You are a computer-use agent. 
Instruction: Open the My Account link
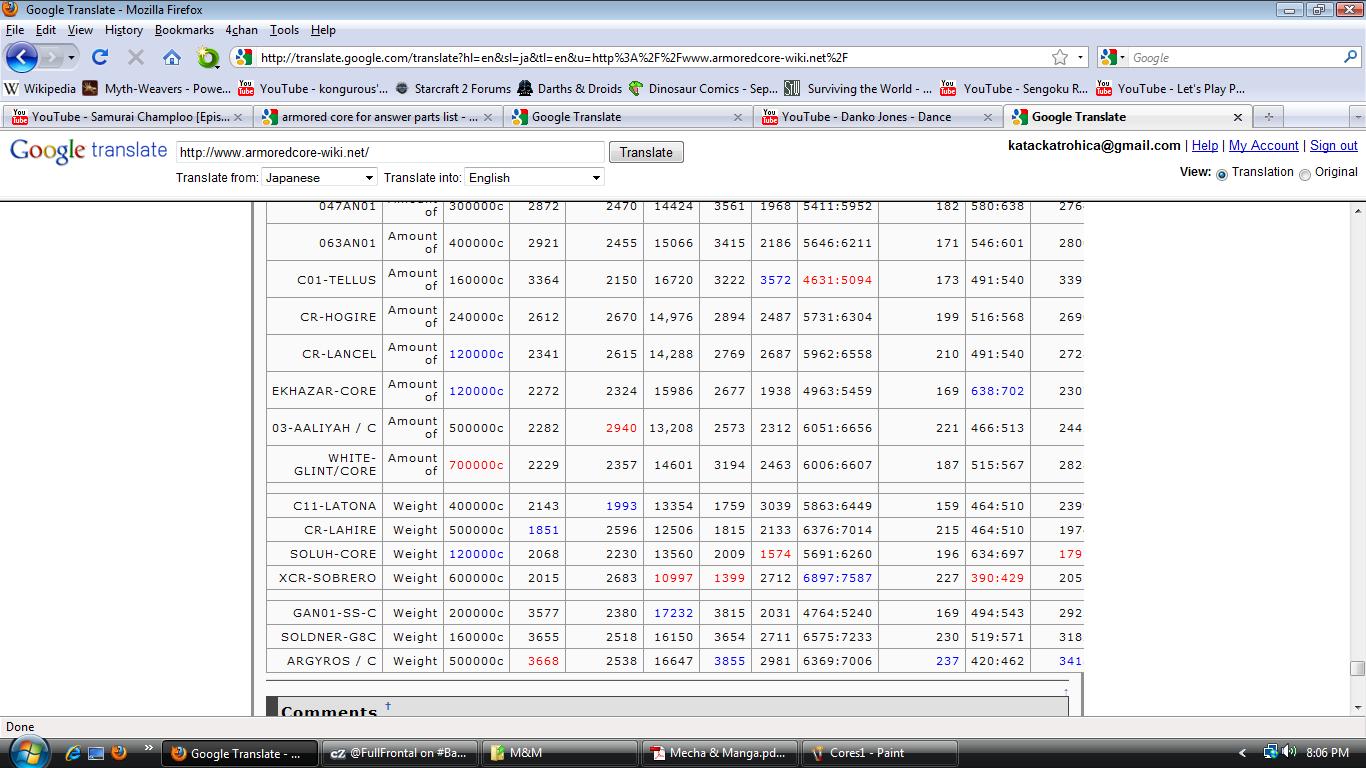(x=1264, y=145)
